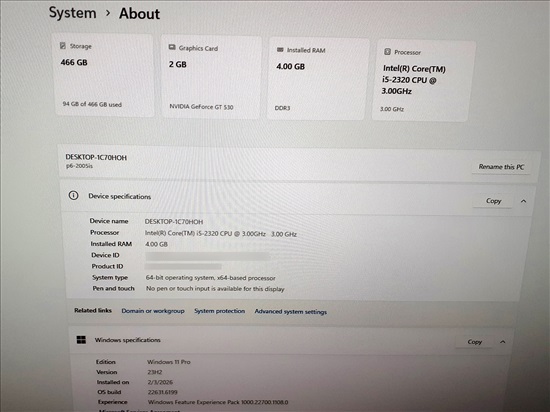The height and width of the screenshot is (412, 550).
Task: Click the Installed RAM icon
Action: click(280, 50)
